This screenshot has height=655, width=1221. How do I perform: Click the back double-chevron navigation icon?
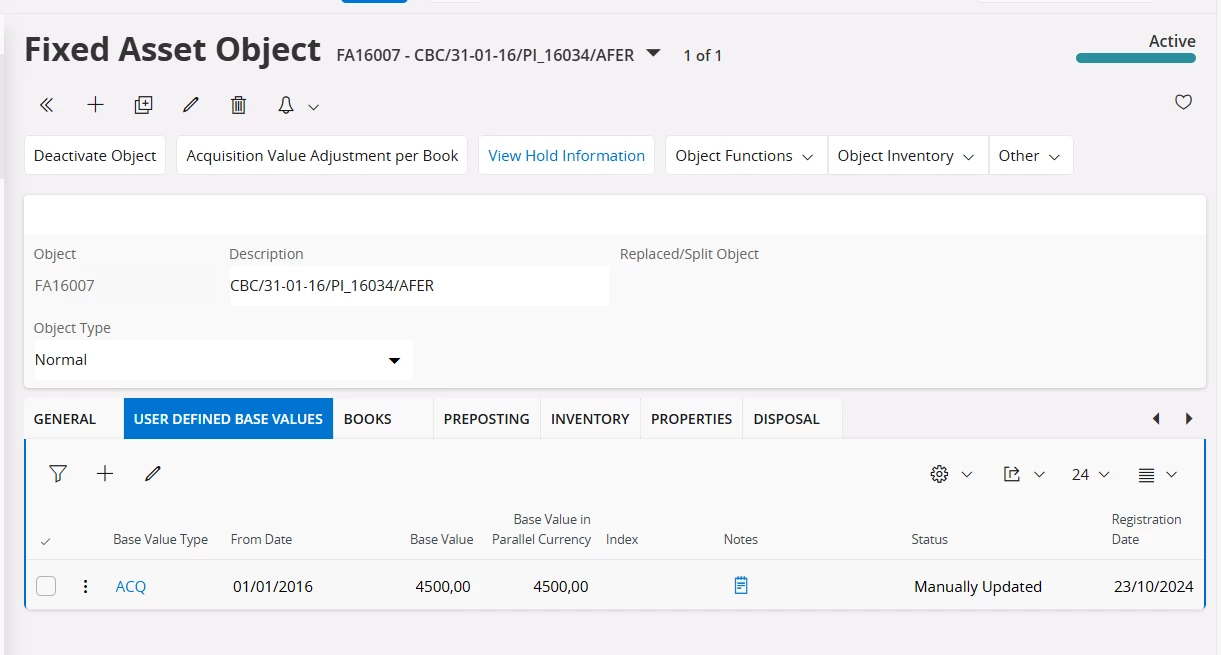[x=46, y=104]
